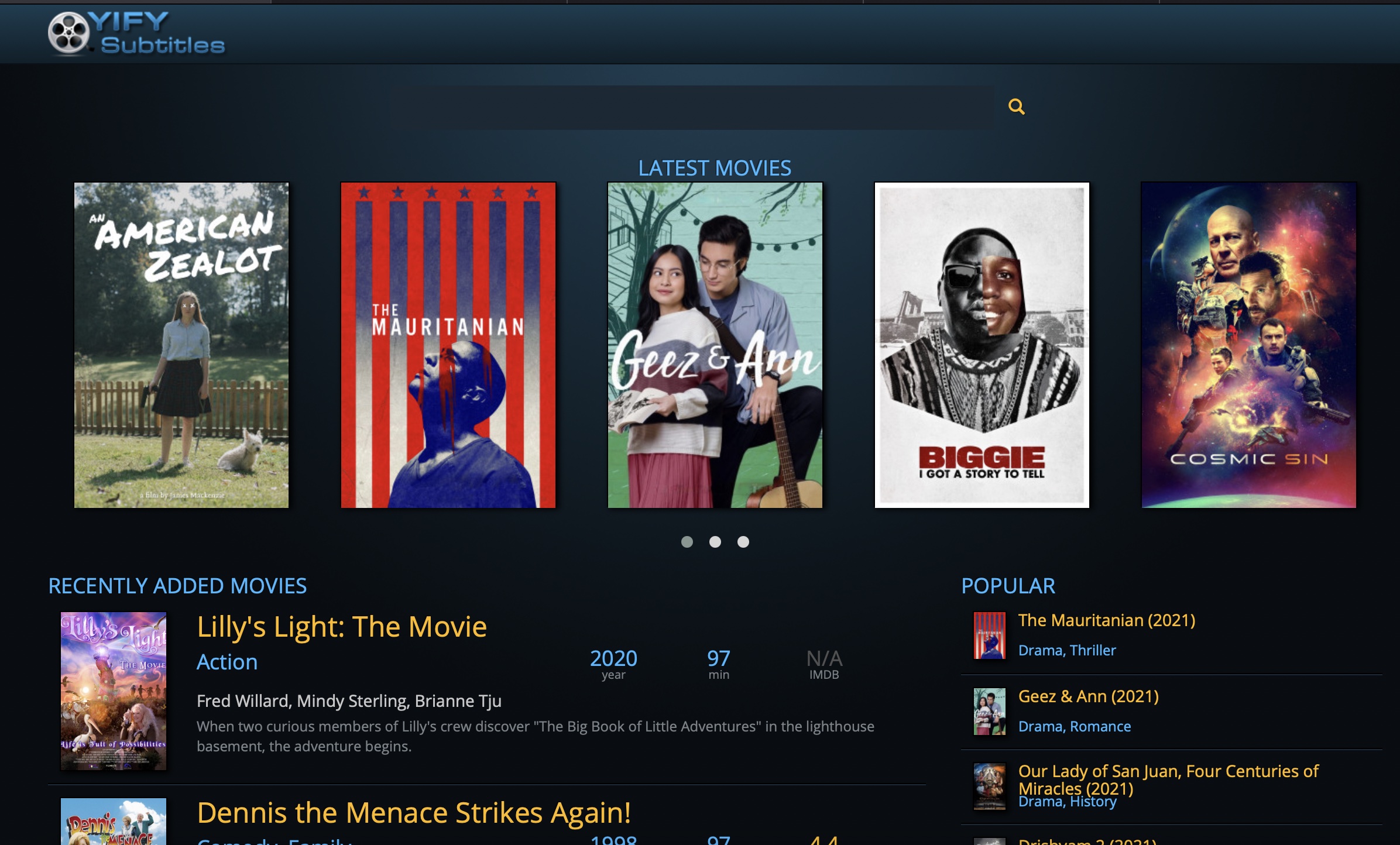Click the orange search magnifier icon
The image size is (1400, 845).
point(1017,107)
